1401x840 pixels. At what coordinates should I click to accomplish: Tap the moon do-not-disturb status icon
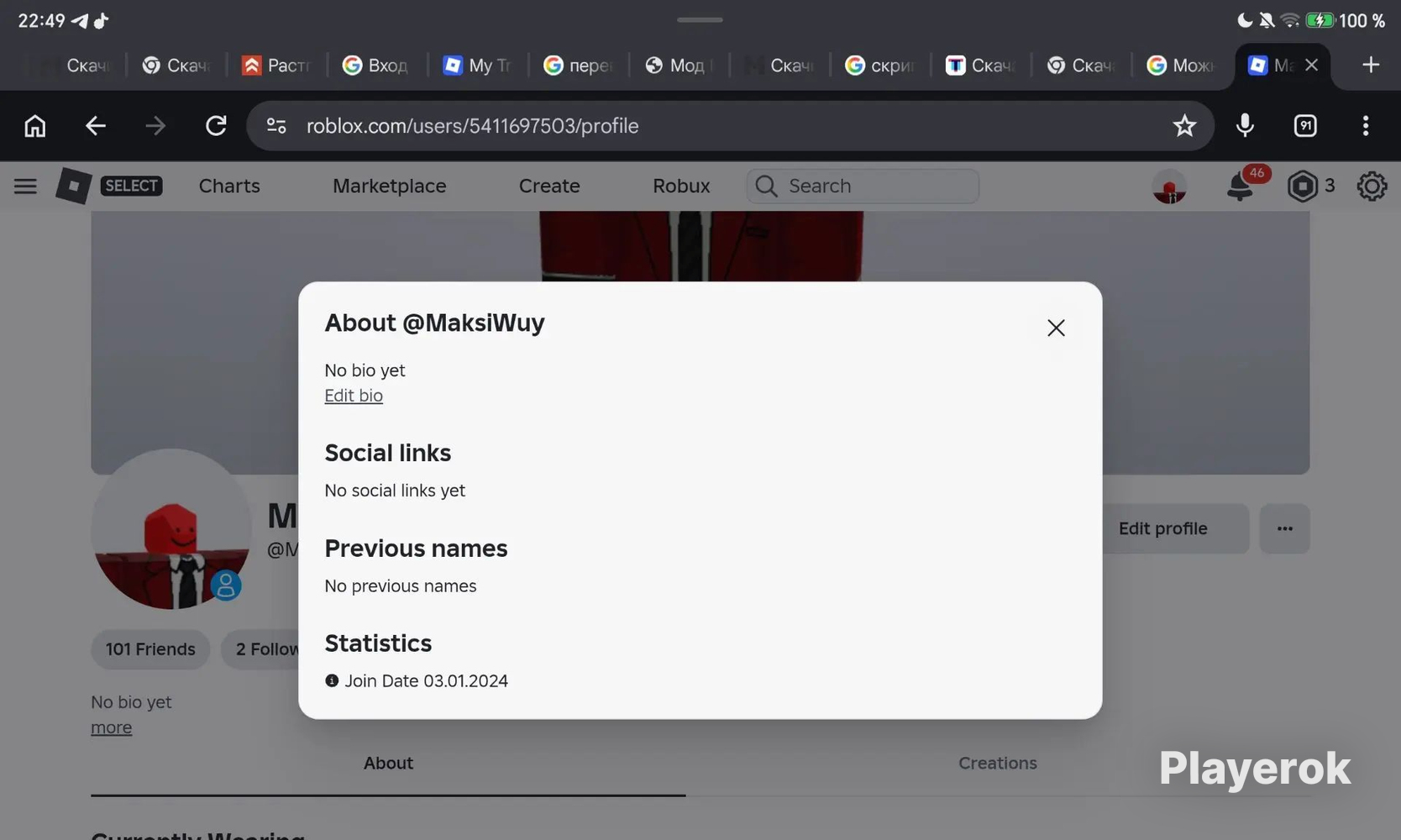[1244, 20]
